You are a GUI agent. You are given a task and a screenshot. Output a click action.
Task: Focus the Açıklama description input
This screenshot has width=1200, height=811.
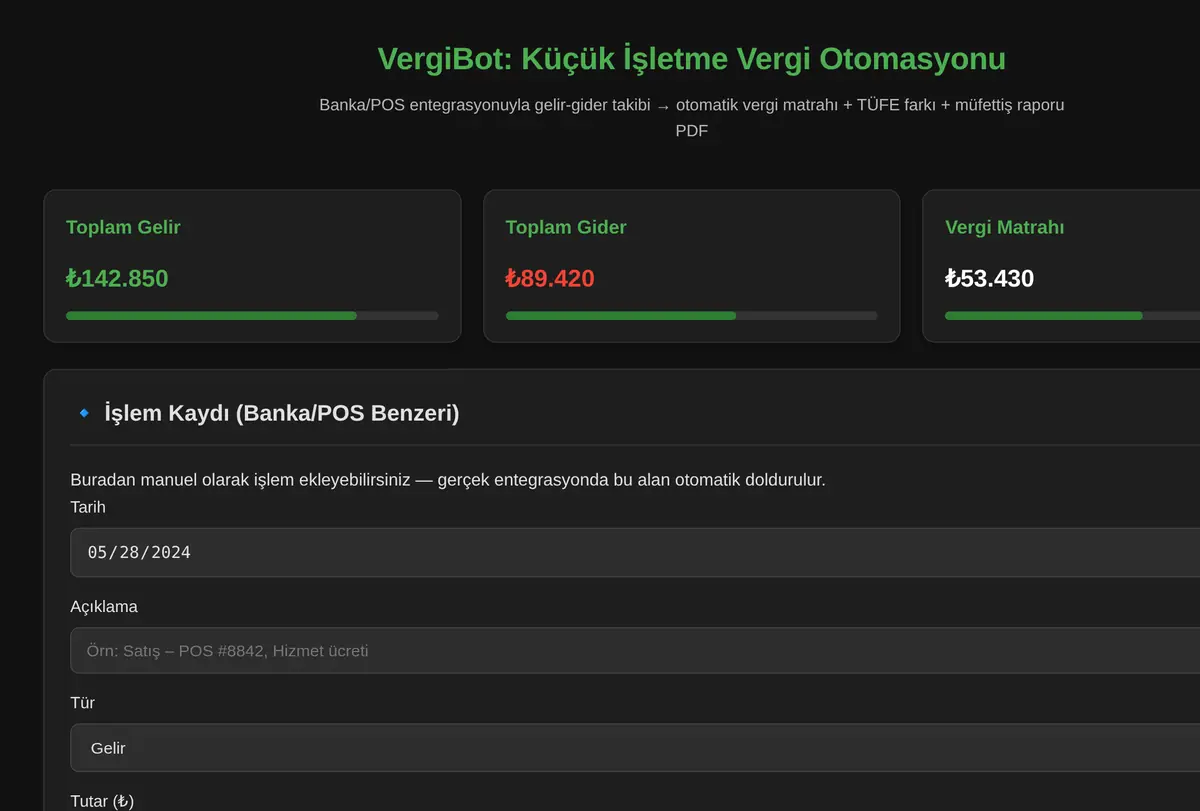click(635, 650)
